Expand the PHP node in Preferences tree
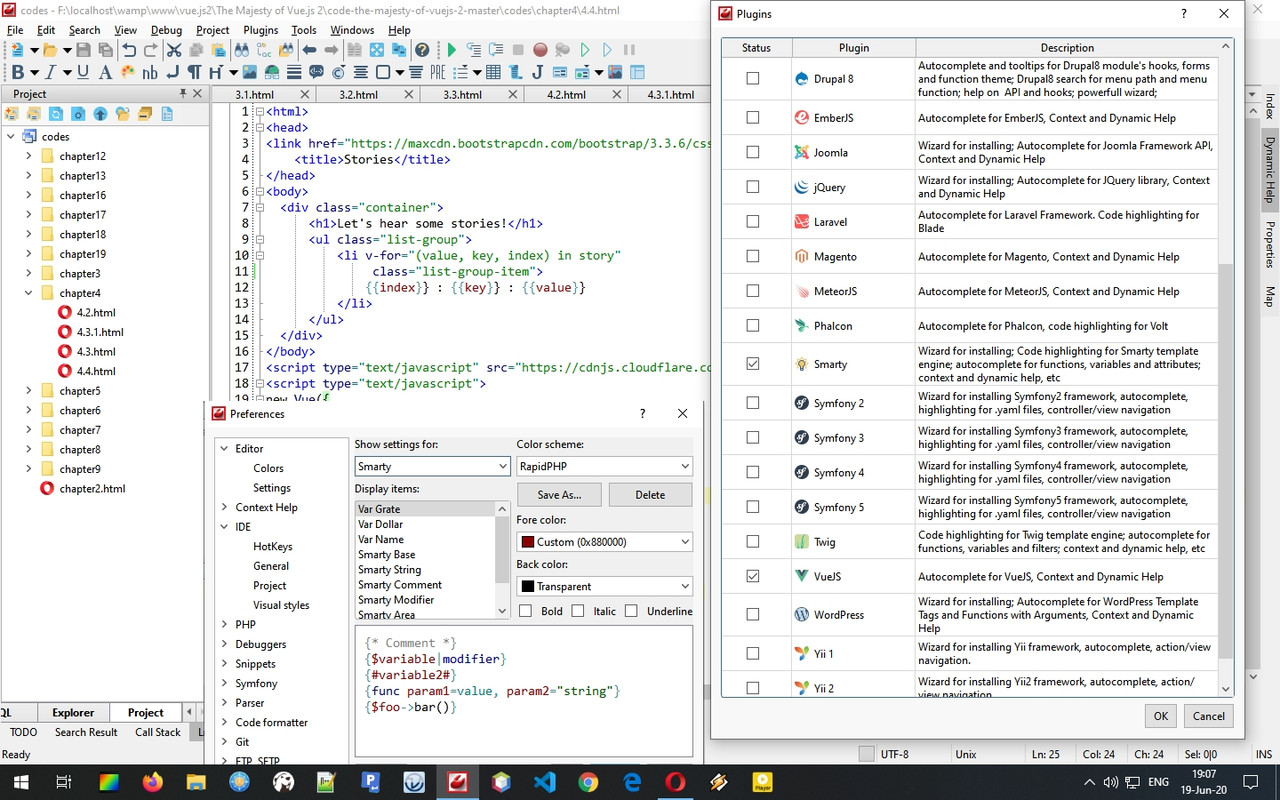Screen dimensions: 1280x800 (x=224, y=624)
